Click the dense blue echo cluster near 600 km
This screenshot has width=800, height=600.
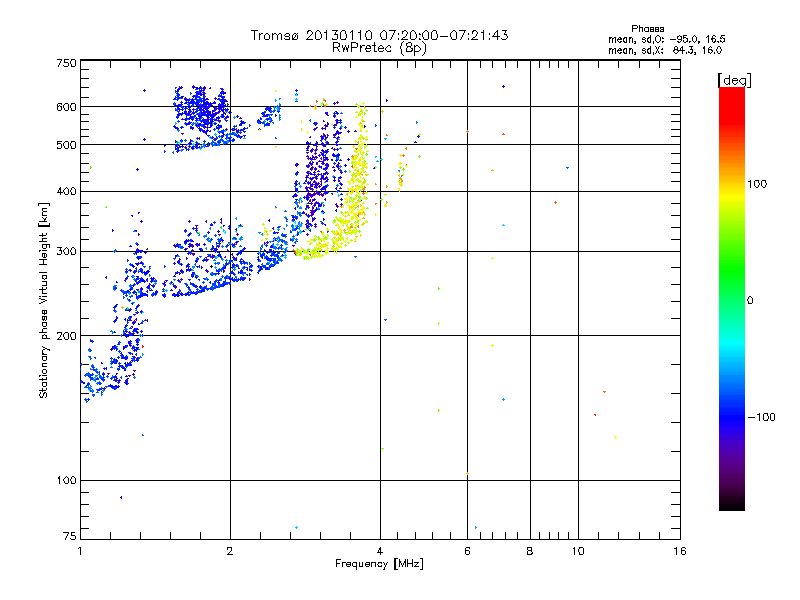(x=202, y=110)
